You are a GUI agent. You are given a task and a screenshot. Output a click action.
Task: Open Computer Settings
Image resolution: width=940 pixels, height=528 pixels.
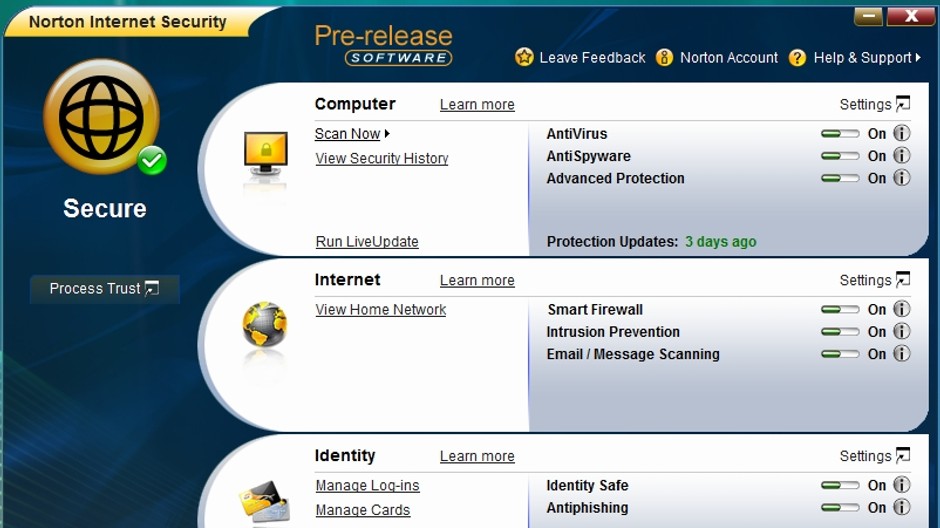pos(865,104)
